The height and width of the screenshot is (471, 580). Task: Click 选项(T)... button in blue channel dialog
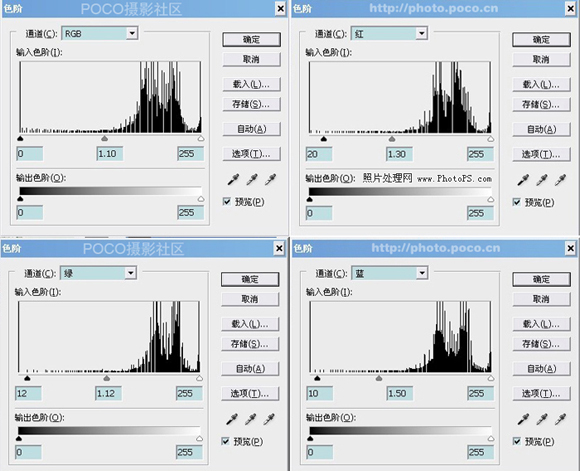point(541,393)
